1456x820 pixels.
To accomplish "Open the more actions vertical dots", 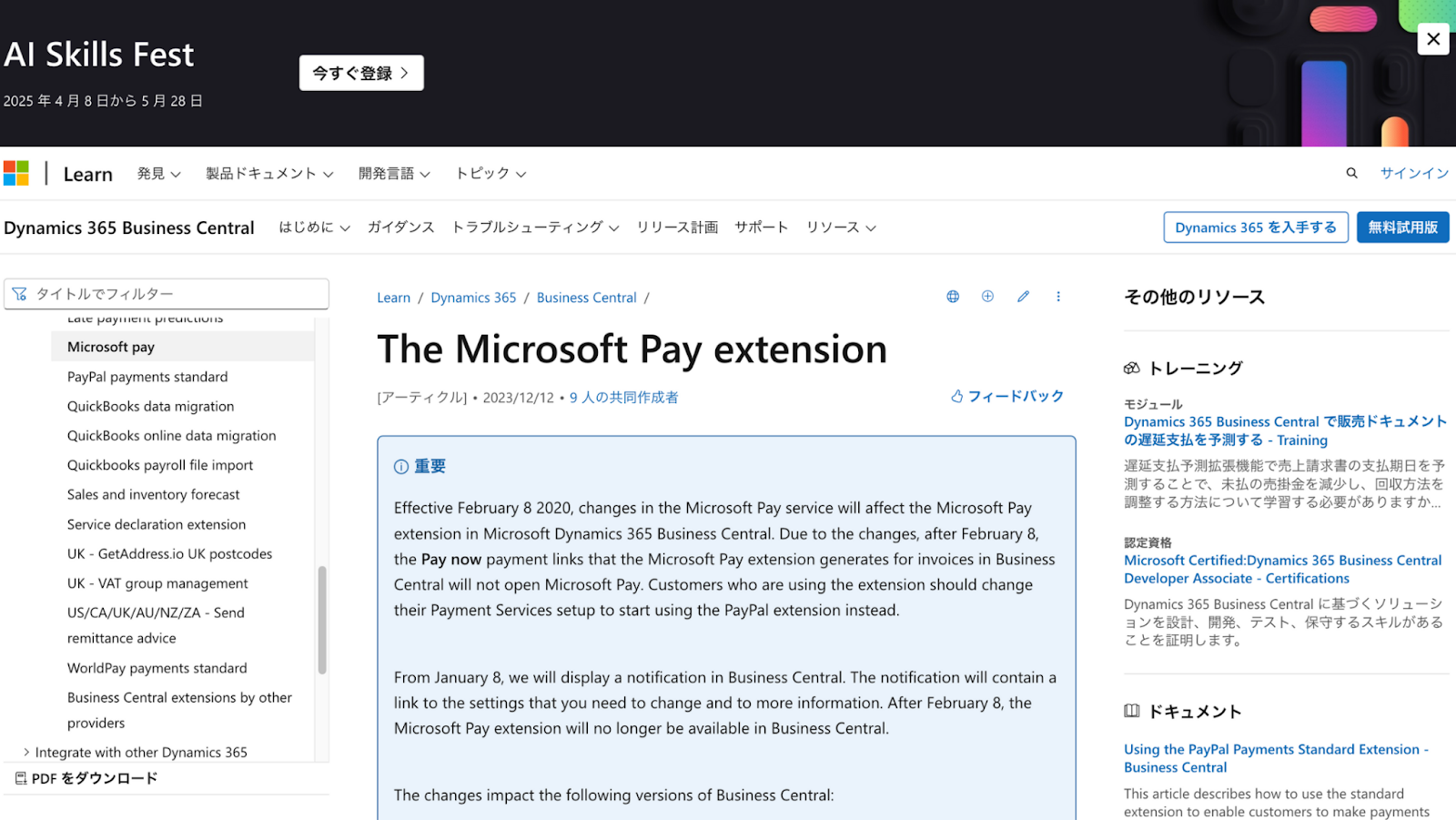I will (x=1058, y=297).
